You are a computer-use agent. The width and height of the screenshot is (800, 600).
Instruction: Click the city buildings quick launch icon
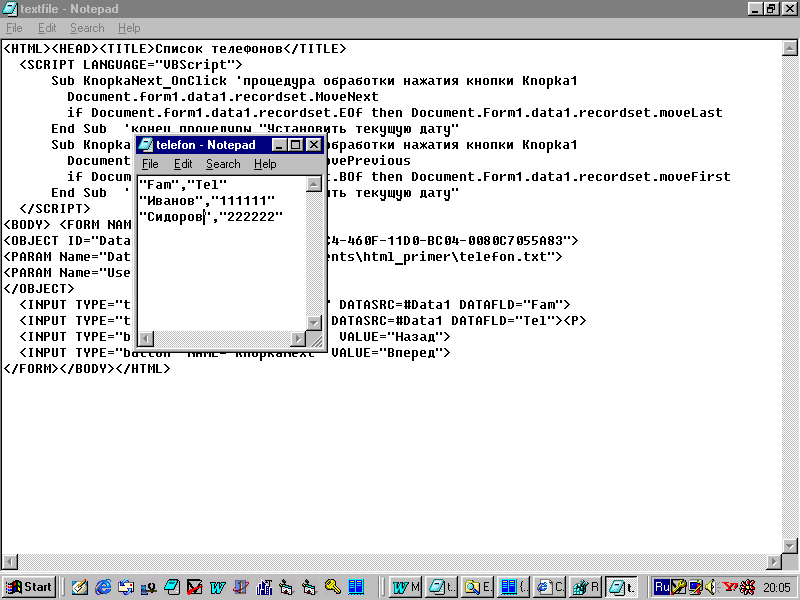264,587
